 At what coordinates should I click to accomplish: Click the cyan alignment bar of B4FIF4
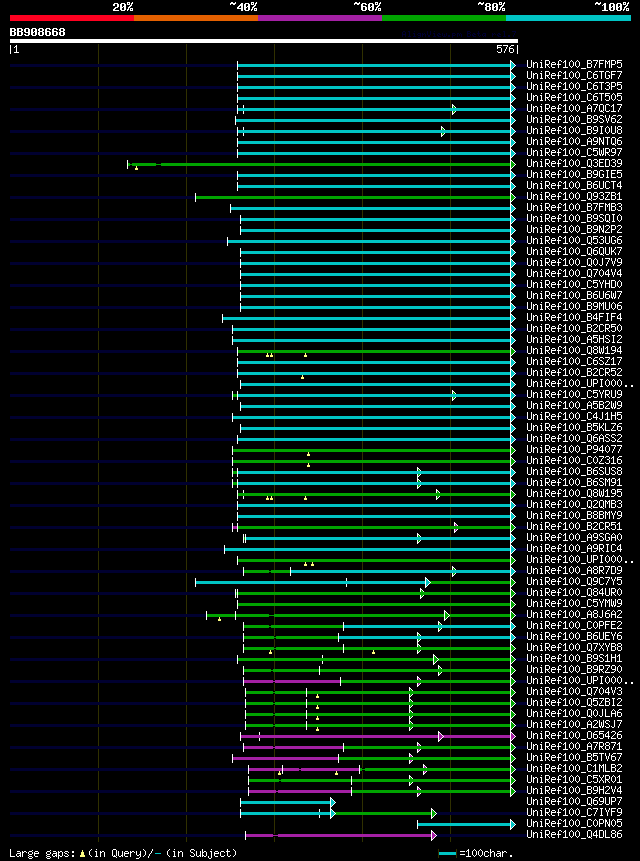367,318
